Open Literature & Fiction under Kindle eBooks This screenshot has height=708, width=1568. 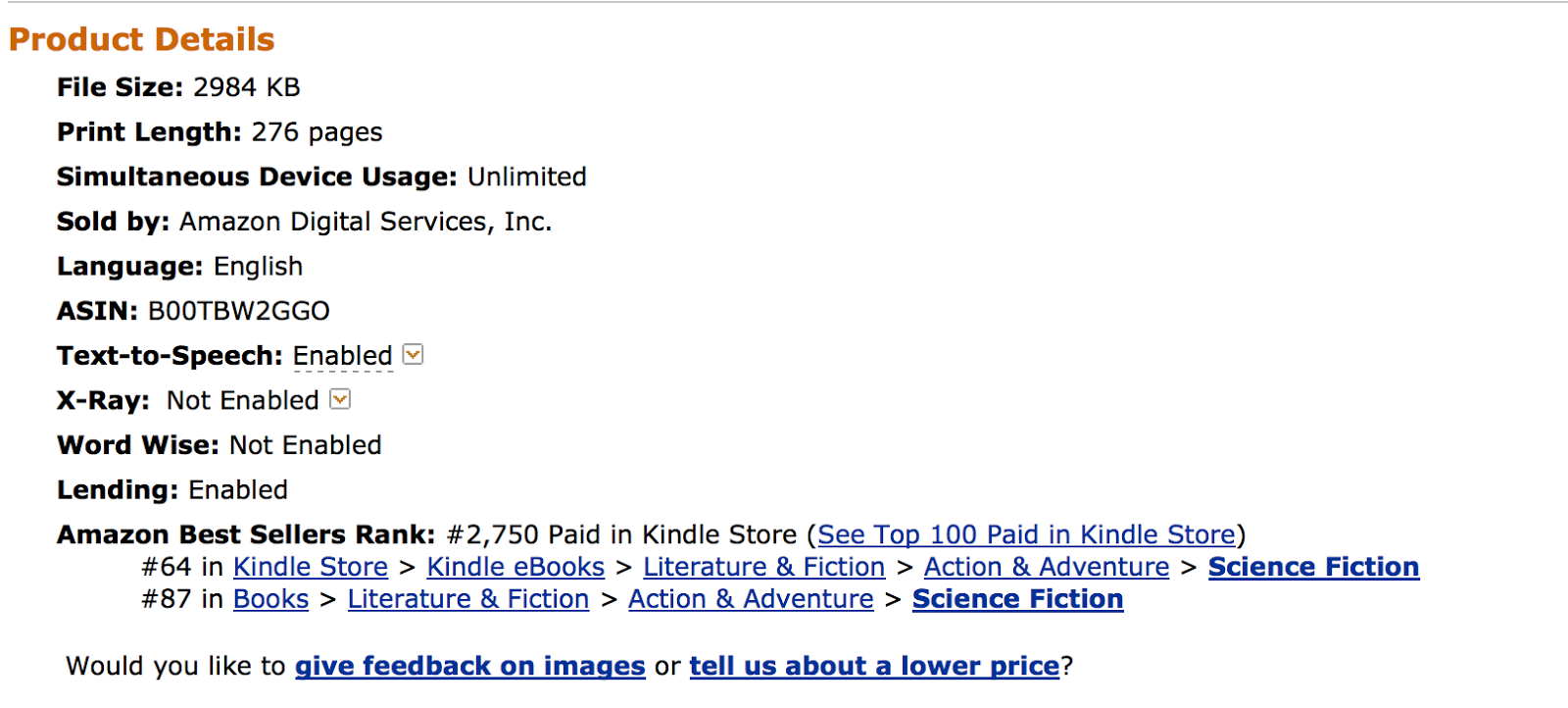coord(764,567)
